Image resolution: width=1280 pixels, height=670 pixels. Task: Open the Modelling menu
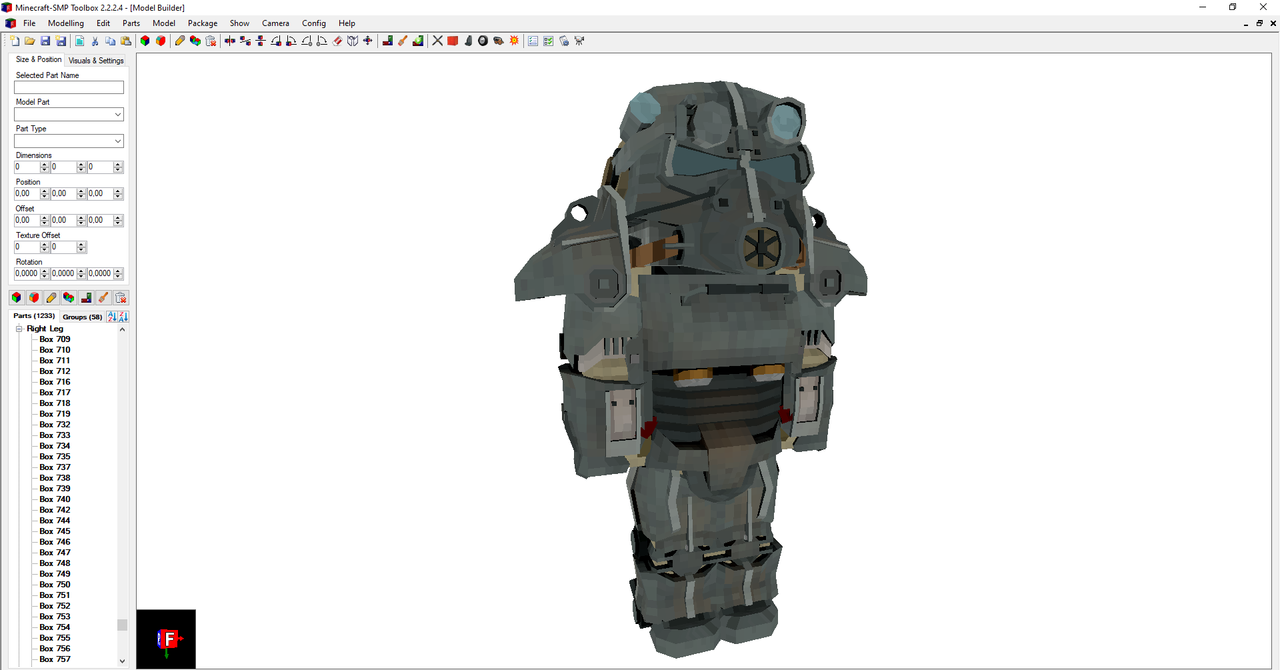(x=66, y=23)
